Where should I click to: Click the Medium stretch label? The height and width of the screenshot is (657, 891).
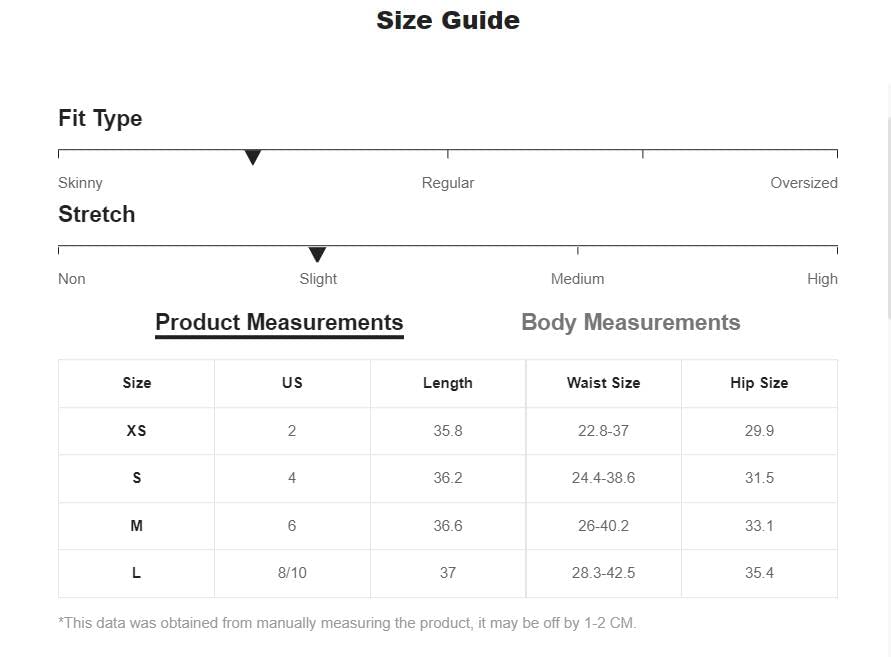coord(577,279)
